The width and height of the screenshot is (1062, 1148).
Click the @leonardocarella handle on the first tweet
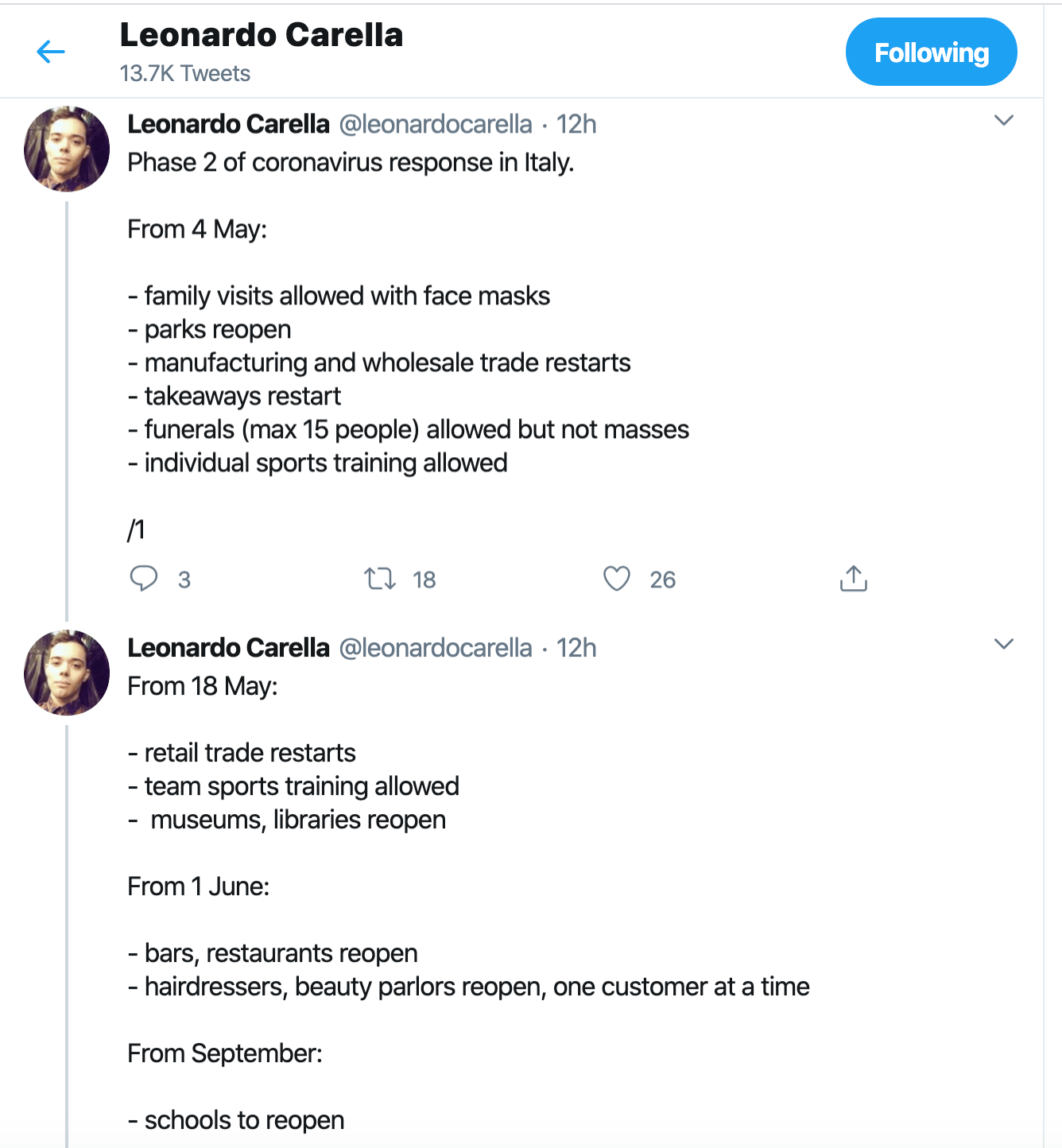436,125
